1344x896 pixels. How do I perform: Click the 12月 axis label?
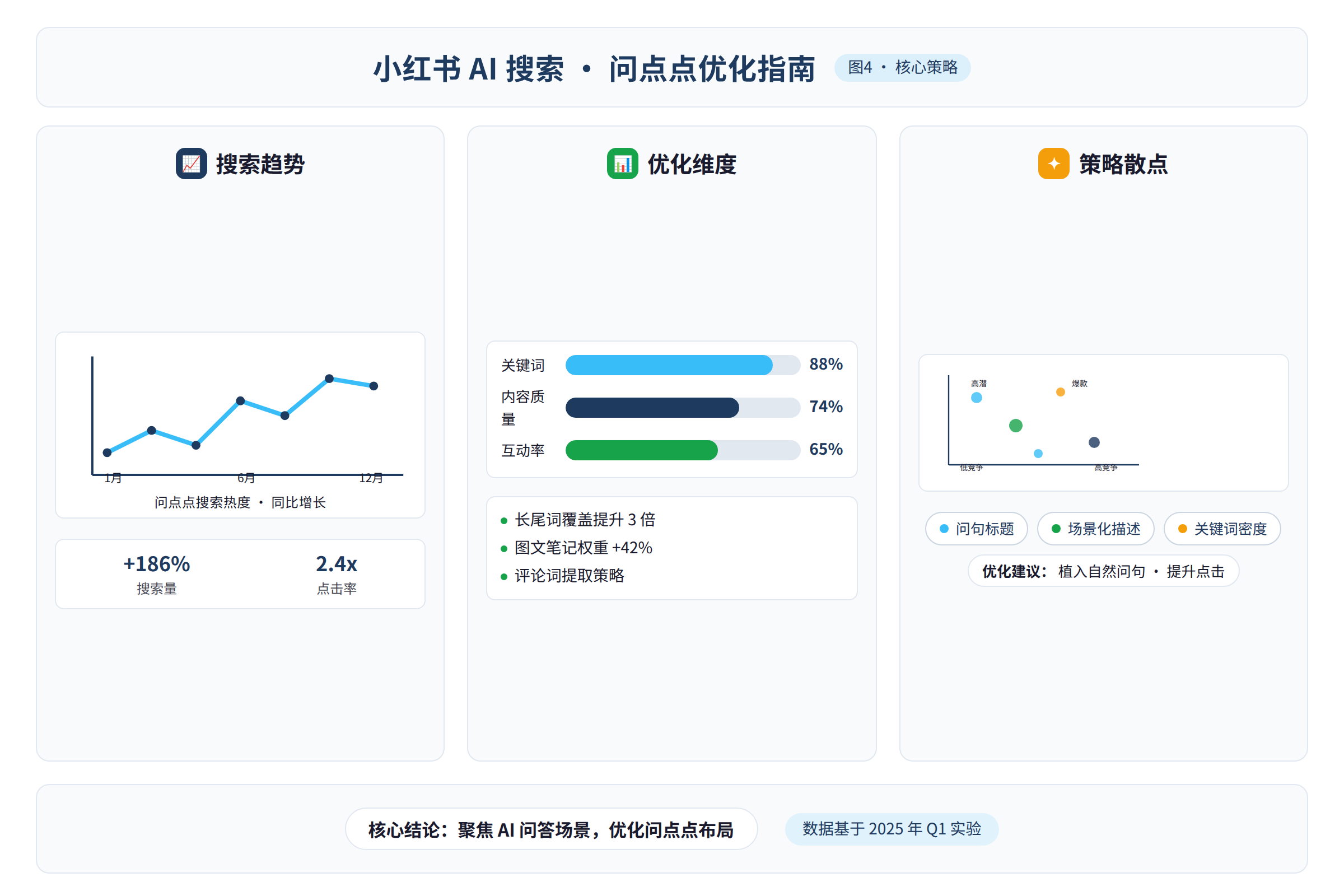(371, 478)
